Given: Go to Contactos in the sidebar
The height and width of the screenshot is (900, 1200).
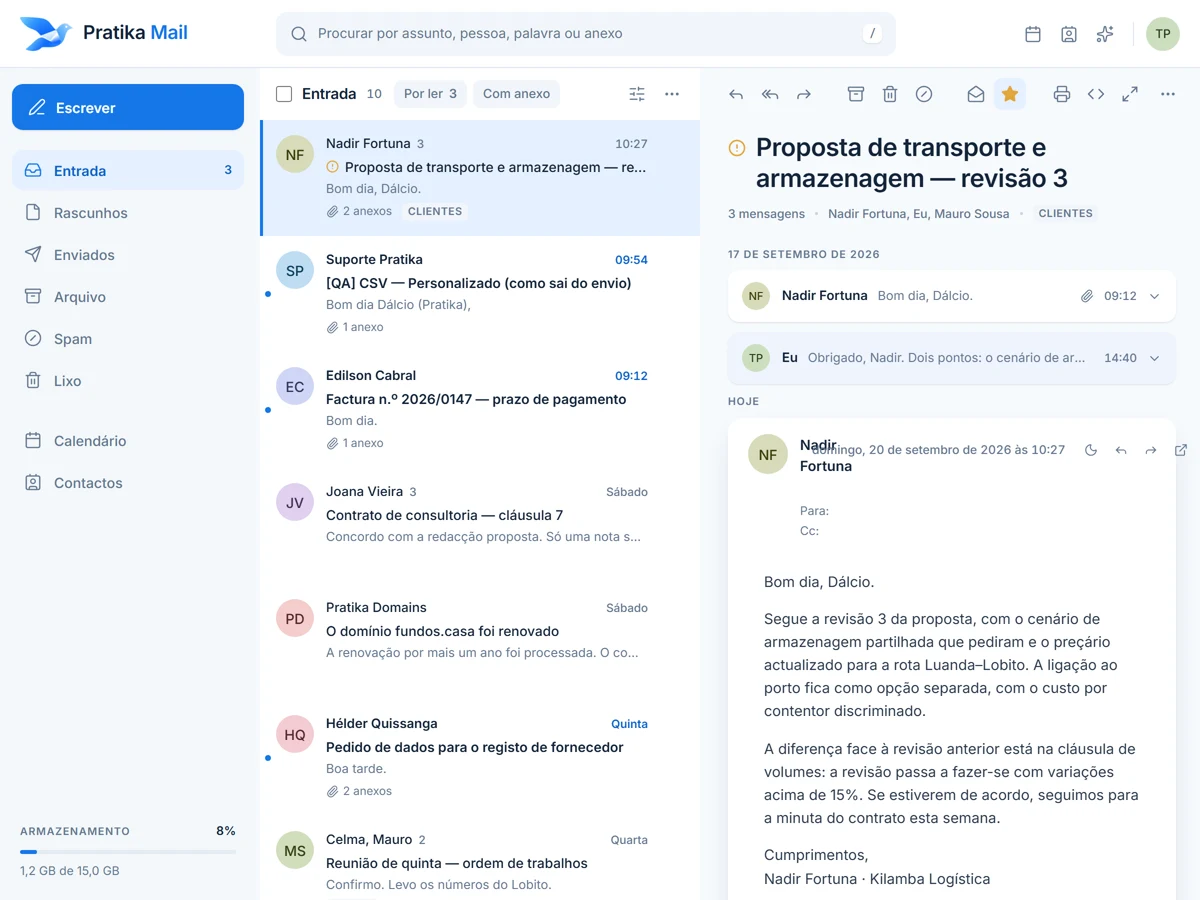Looking at the screenshot, I should click(128, 483).
